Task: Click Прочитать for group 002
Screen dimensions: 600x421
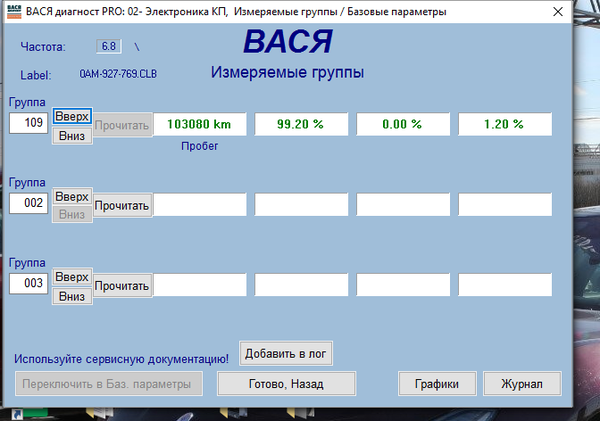Action: [122, 205]
